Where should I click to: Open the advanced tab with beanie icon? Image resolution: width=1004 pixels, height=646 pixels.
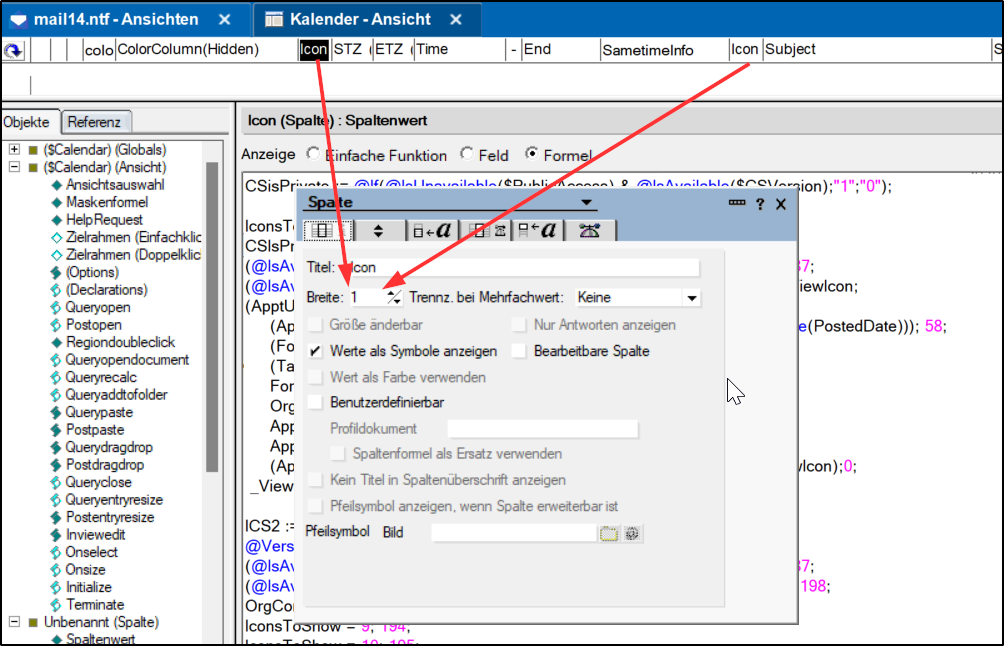tap(590, 231)
